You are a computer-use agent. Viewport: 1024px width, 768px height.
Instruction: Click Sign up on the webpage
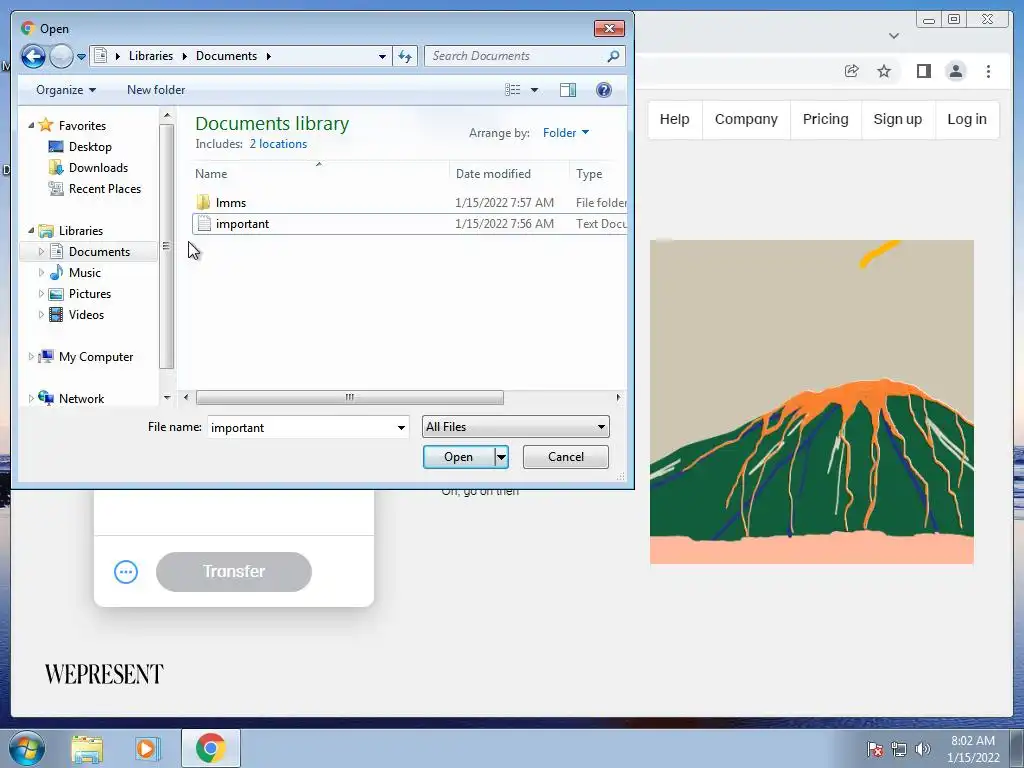(x=897, y=120)
